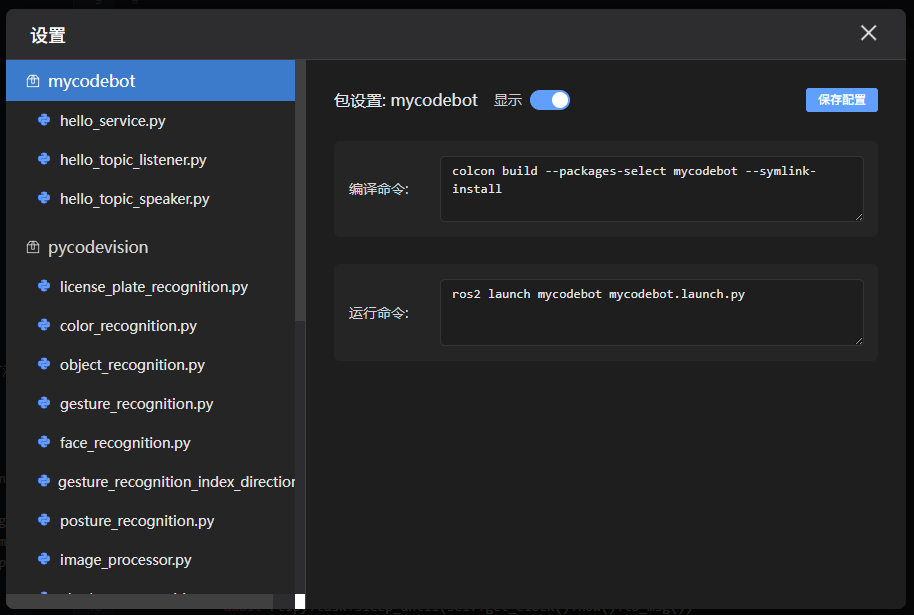
Task: Click the Python icon beside object_recognition.py
Action: [x=44, y=364]
